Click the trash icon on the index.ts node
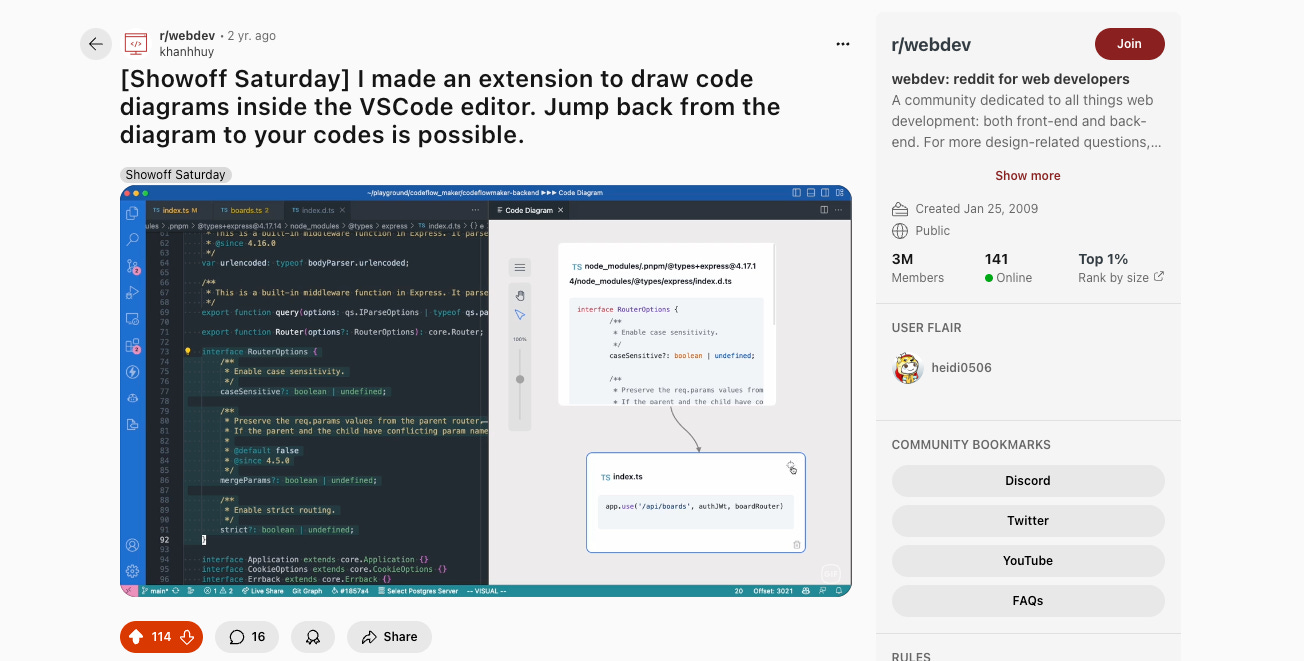This screenshot has width=1304, height=661. (x=797, y=545)
